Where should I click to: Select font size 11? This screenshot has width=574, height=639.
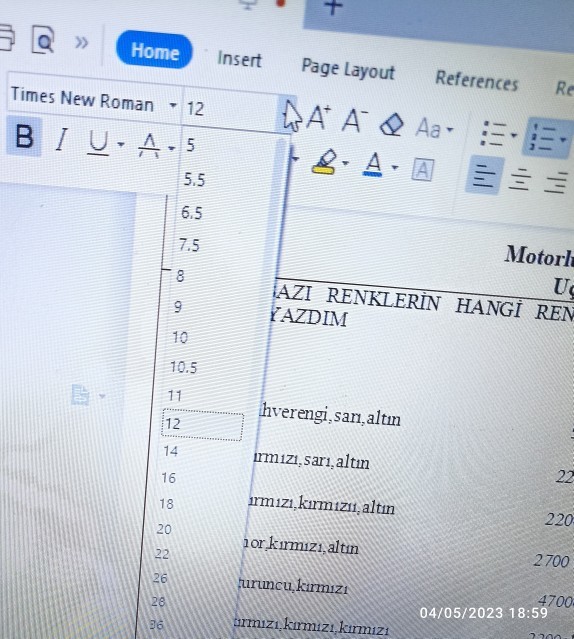[175, 395]
